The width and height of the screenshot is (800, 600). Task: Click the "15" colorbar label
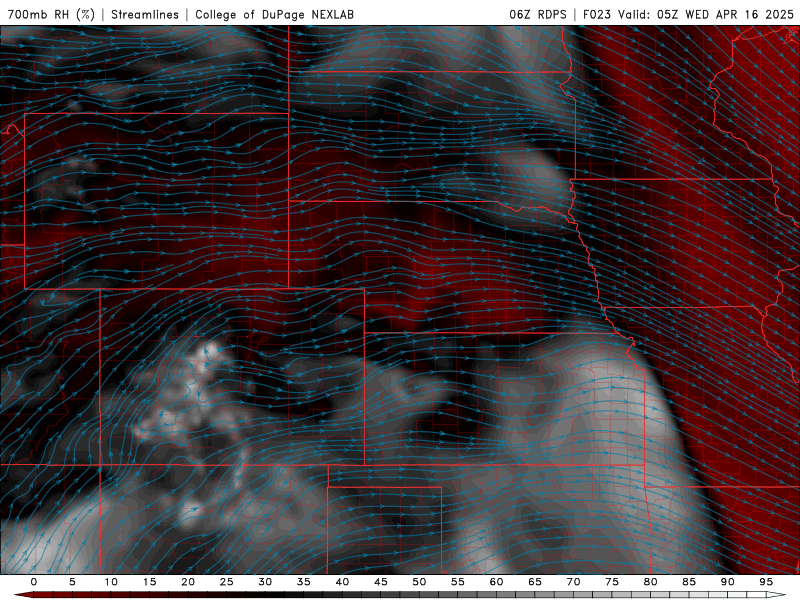pyautogui.click(x=149, y=582)
